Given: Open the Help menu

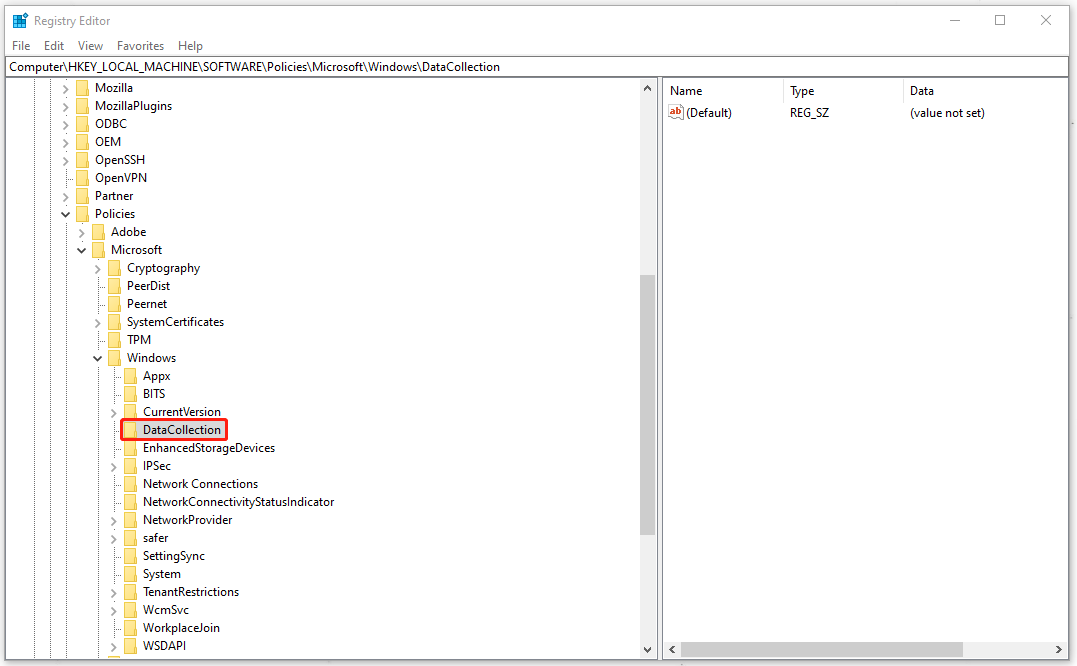Looking at the screenshot, I should pyautogui.click(x=190, y=46).
